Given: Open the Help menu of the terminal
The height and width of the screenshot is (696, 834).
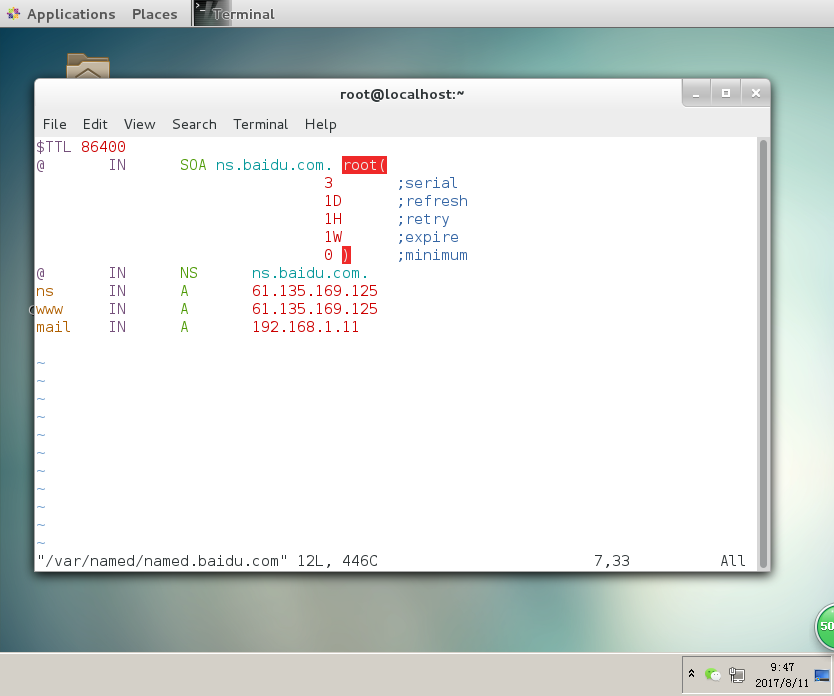Looking at the screenshot, I should [x=320, y=124].
